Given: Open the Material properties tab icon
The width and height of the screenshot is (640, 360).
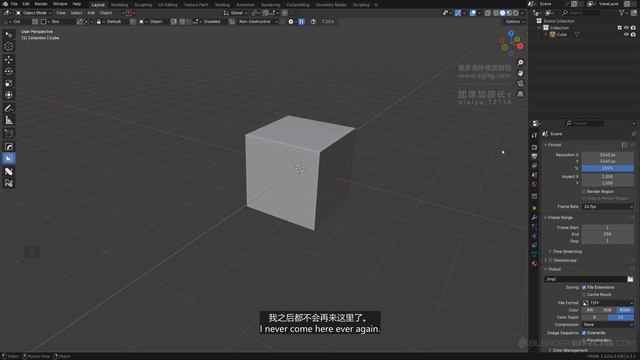Looking at the screenshot, I should point(534,264).
